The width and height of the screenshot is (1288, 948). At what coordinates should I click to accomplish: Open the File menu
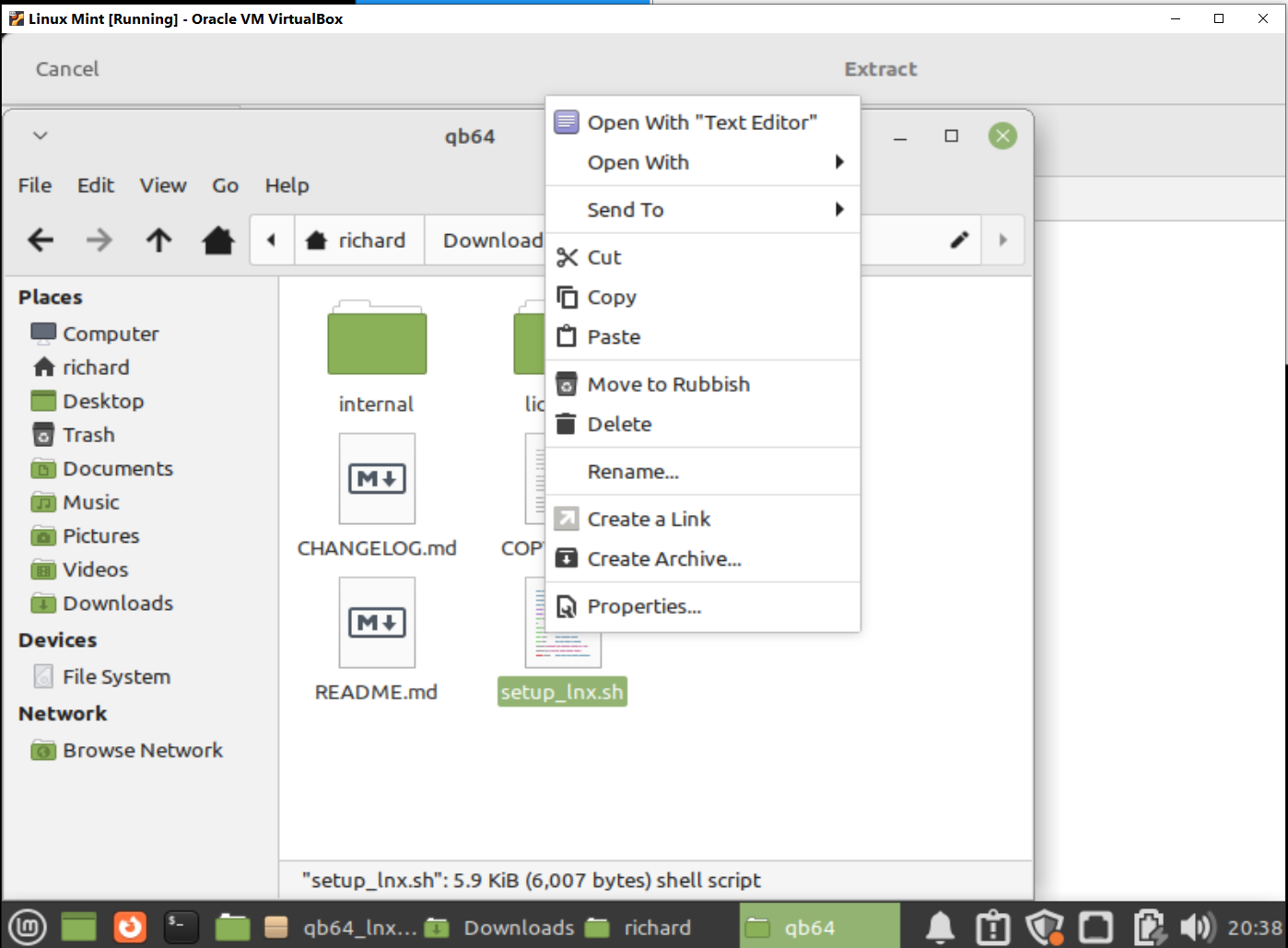(x=35, y=185)
